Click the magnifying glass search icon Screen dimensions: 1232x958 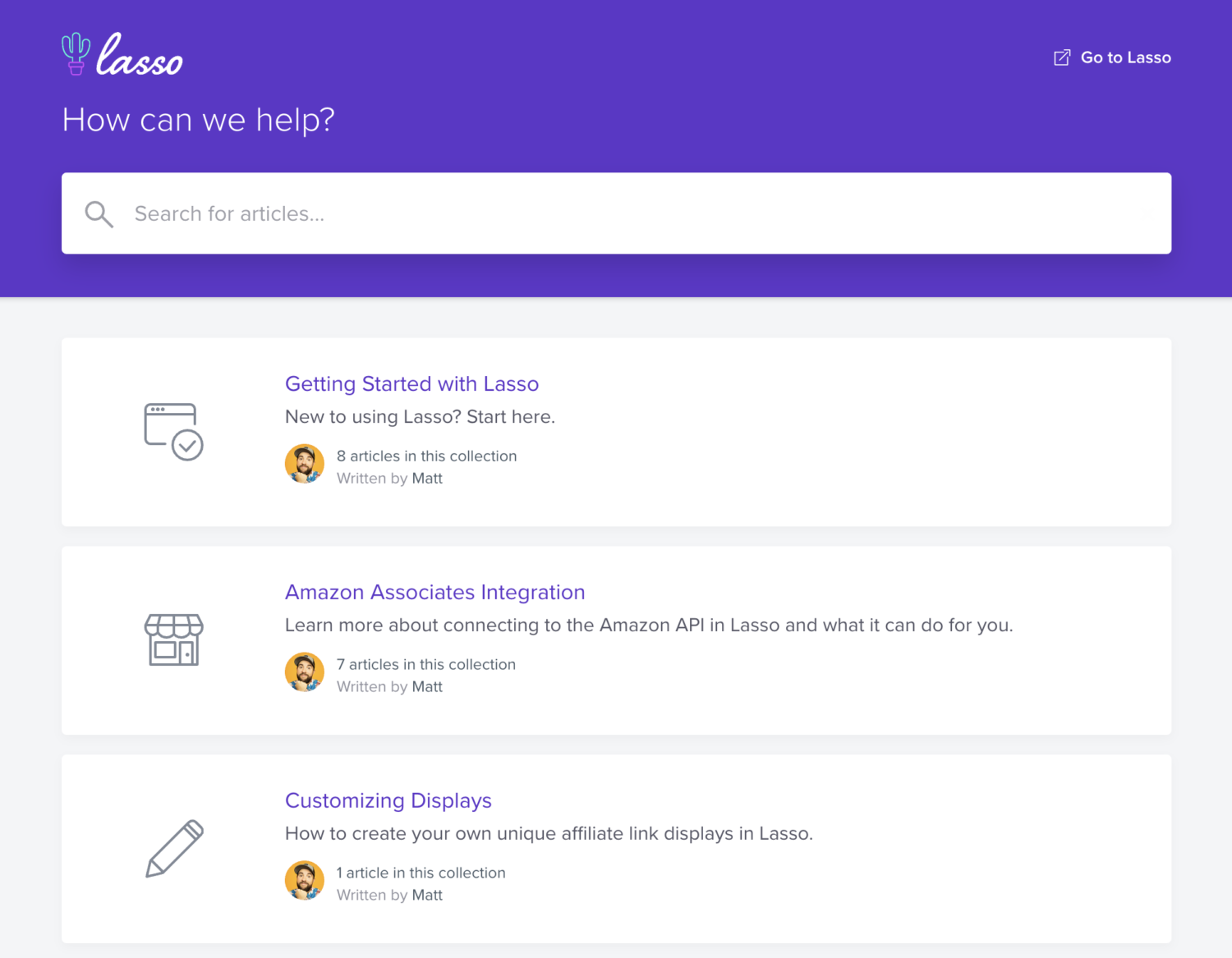(x=99, y=214)
